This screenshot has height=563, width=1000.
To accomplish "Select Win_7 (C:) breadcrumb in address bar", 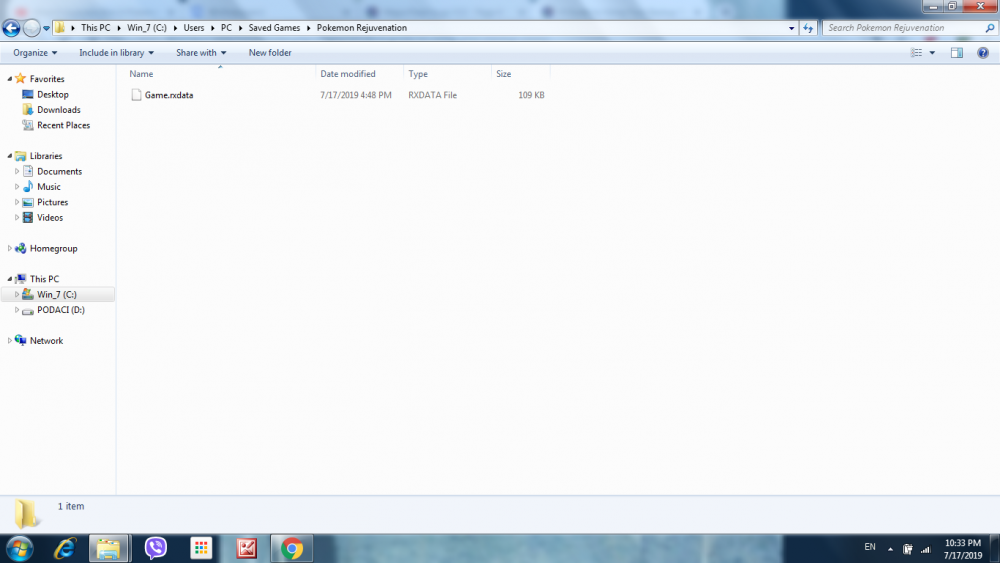I will pyautogui.click(x=147, y=28).
